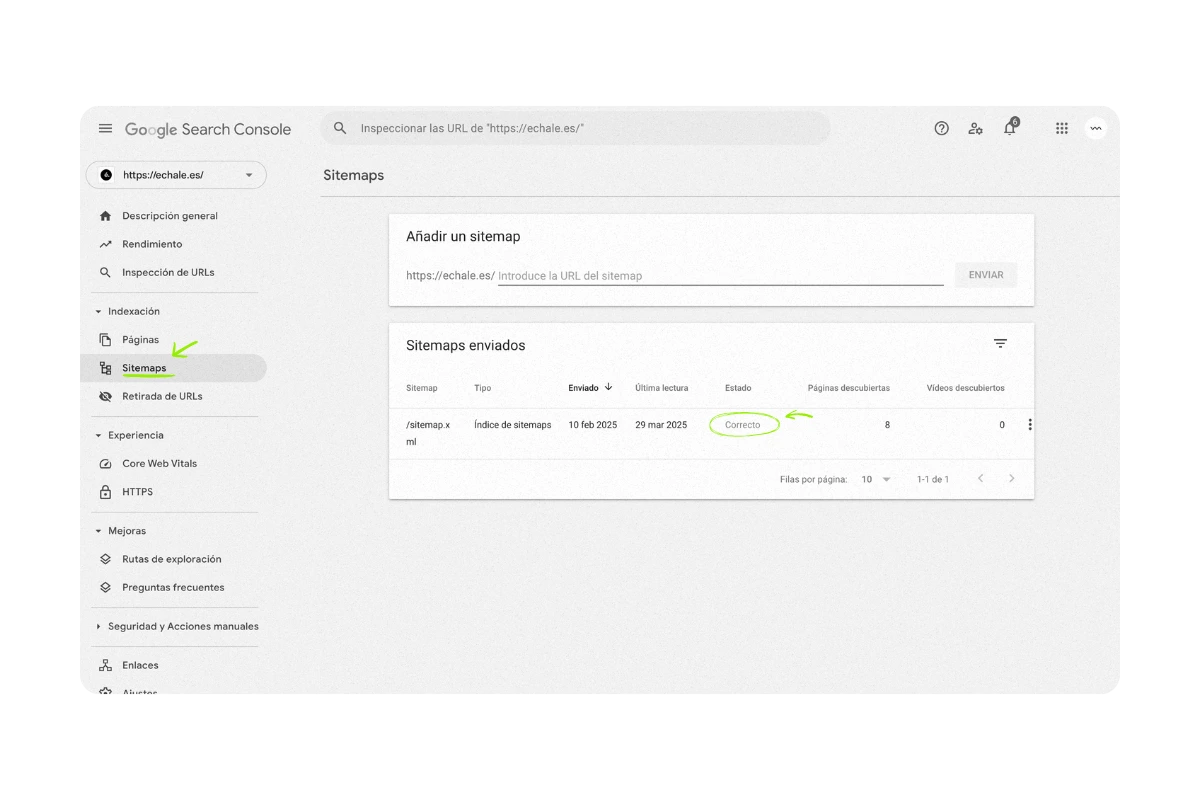Image resolution: width=1200 pixels, height=800 pixels.
Task: Click the Índice de sitemaps cell
Action: [x=513, y=425]
